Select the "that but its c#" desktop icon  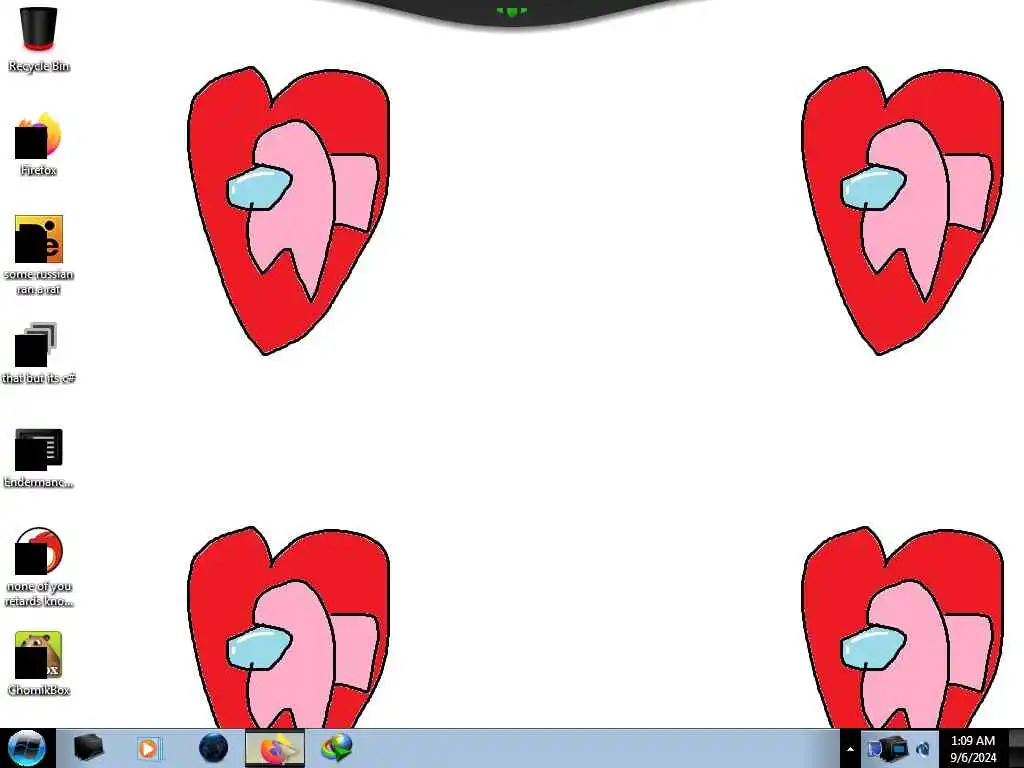(x=39, y=353)
